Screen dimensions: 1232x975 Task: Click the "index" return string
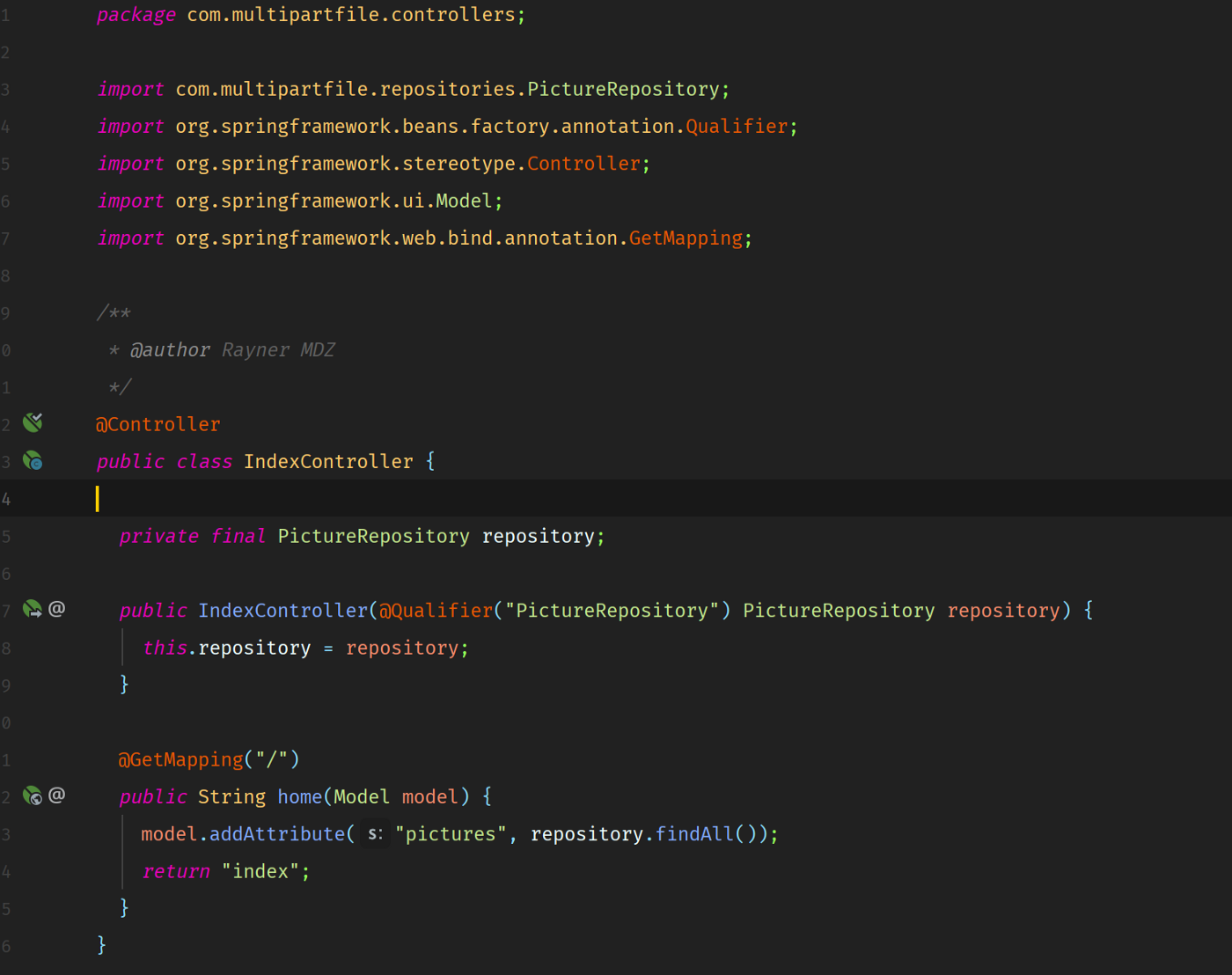[x=260, y=871]
